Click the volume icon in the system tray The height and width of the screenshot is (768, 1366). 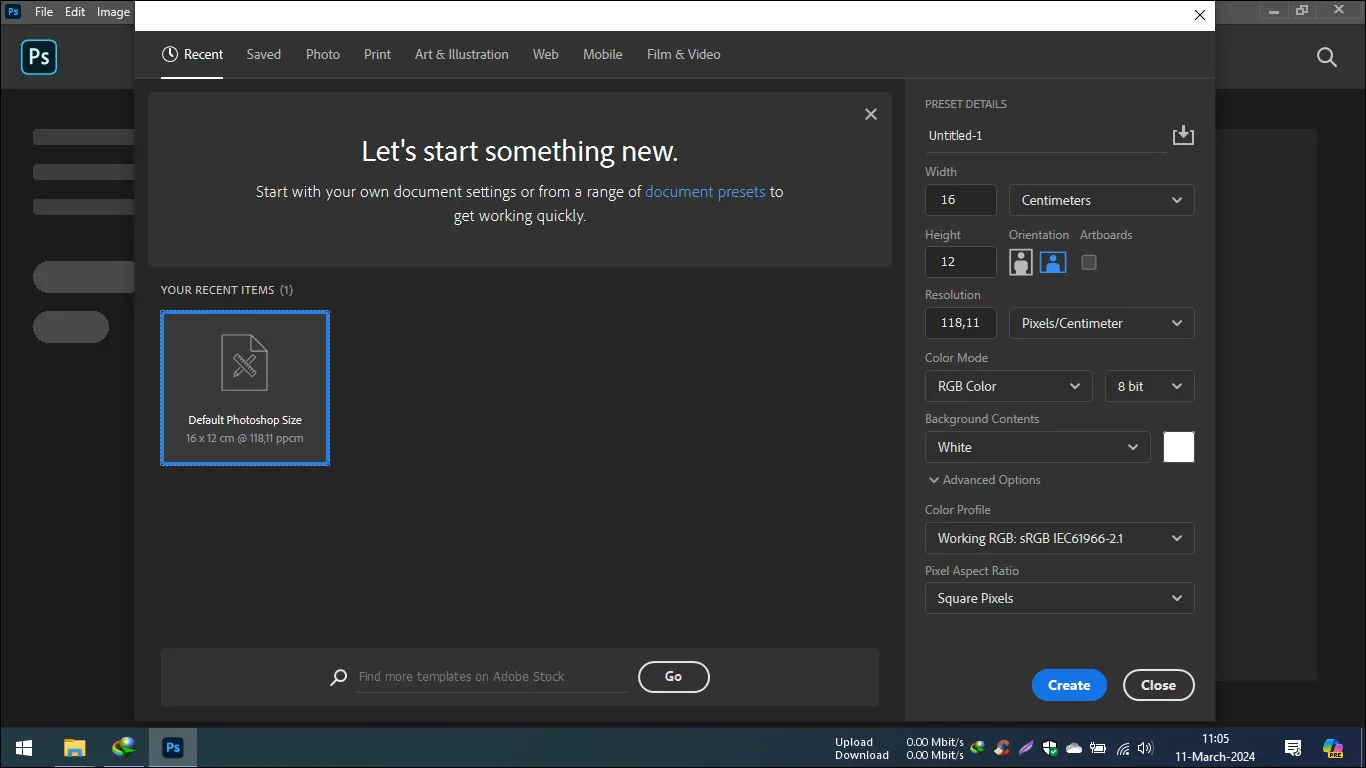point(1143,747)
